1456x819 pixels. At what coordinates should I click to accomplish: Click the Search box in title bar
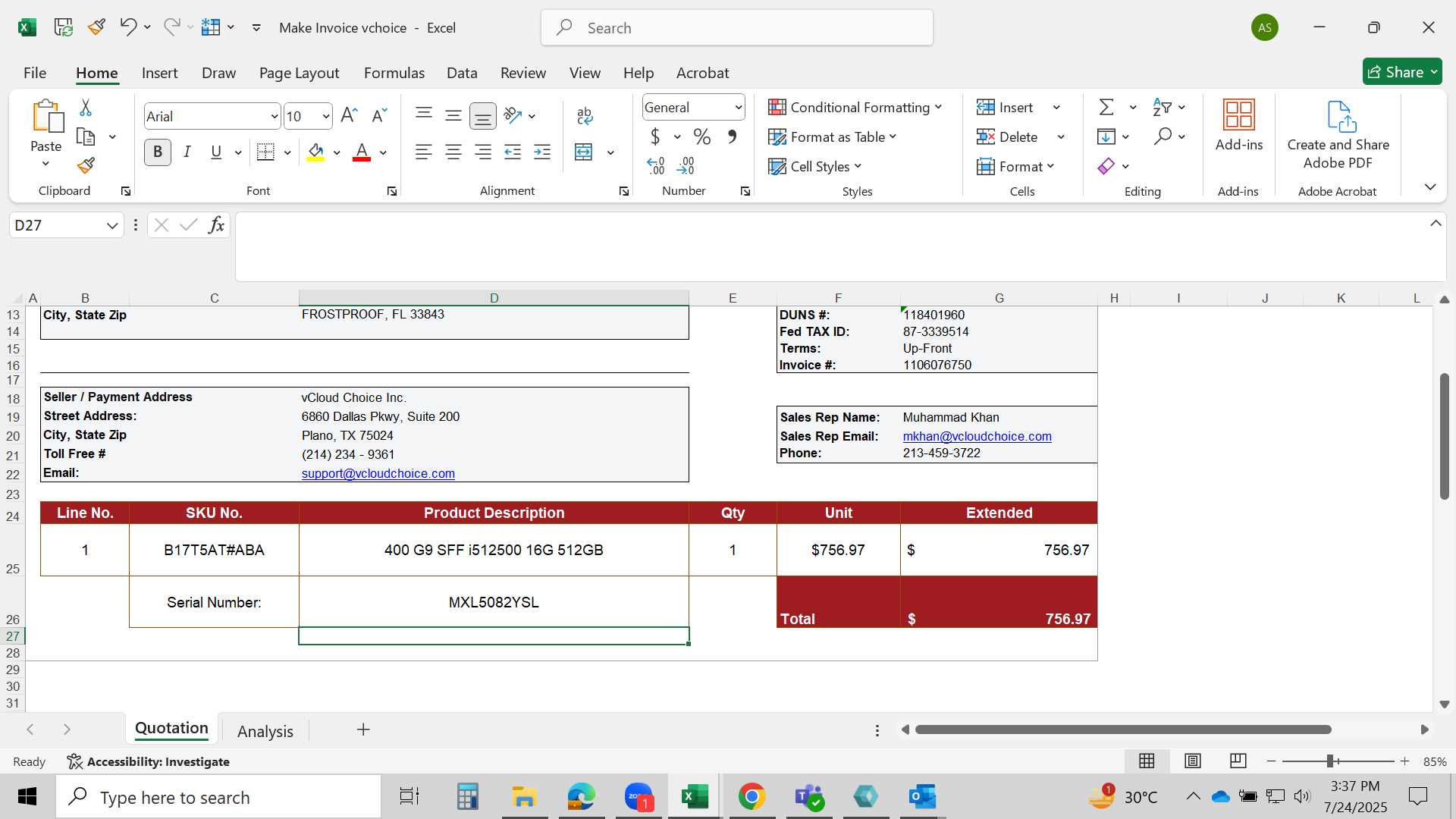pos(737,28)
